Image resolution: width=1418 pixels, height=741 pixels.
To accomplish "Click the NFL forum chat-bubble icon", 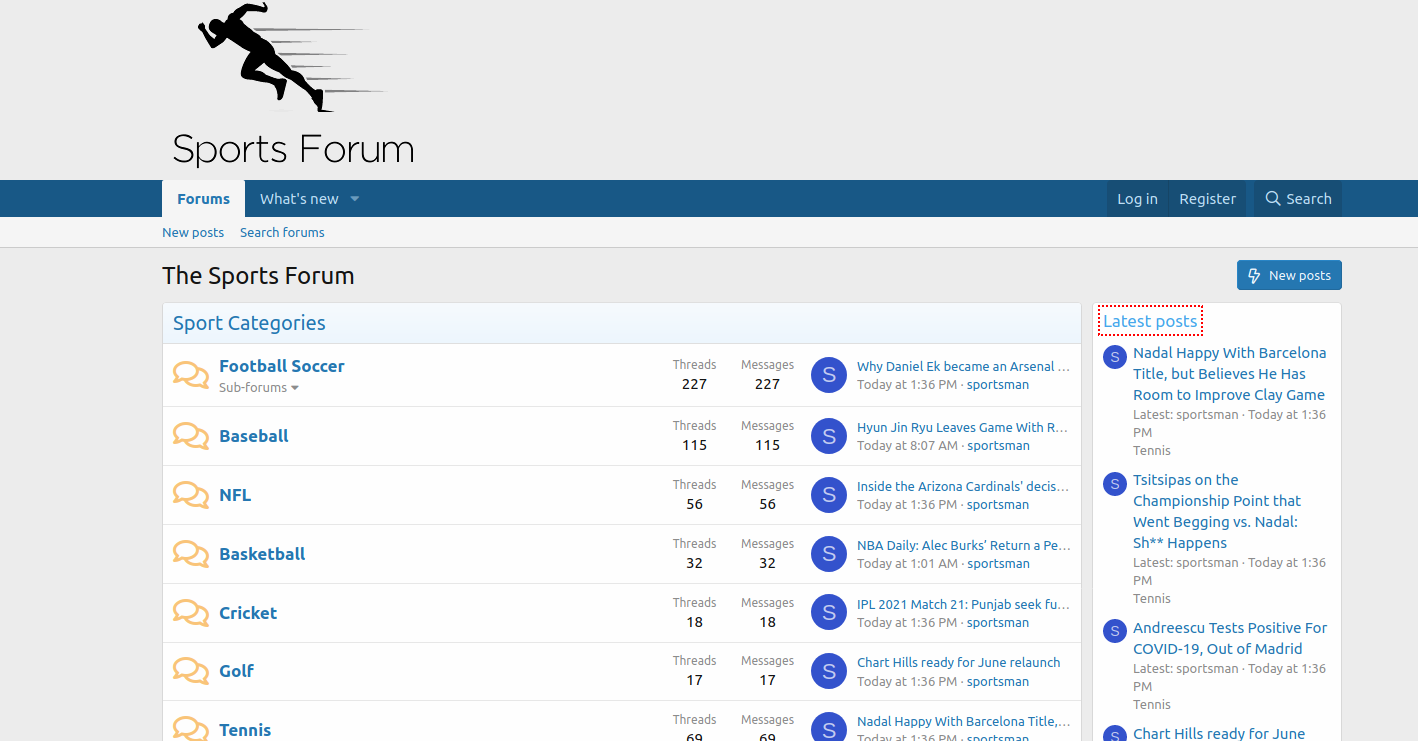I will tap(191, 495).
